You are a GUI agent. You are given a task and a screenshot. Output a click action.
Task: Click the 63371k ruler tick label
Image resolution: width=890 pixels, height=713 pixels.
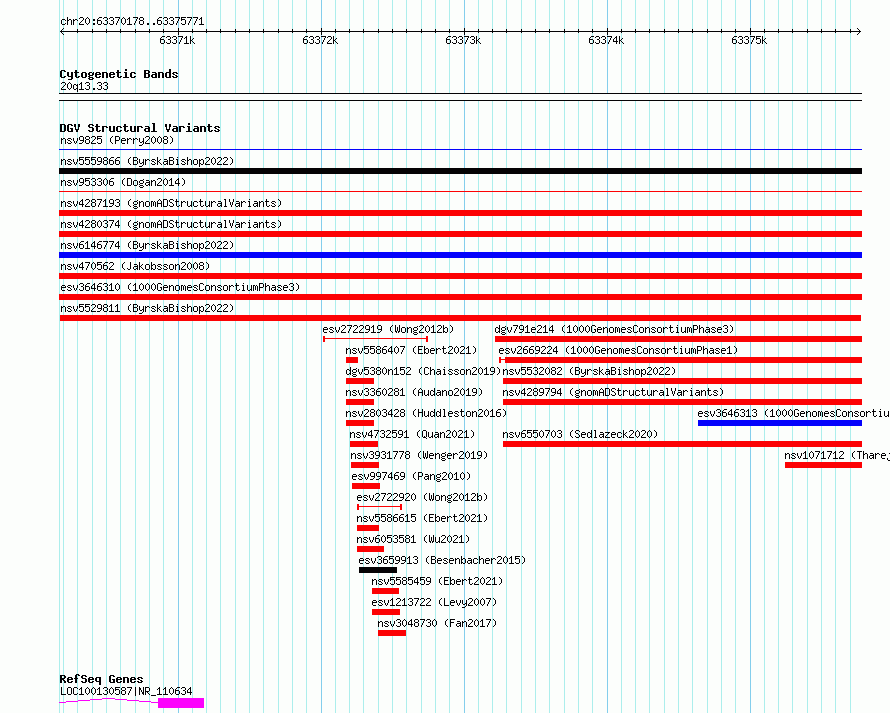[177, 40]
